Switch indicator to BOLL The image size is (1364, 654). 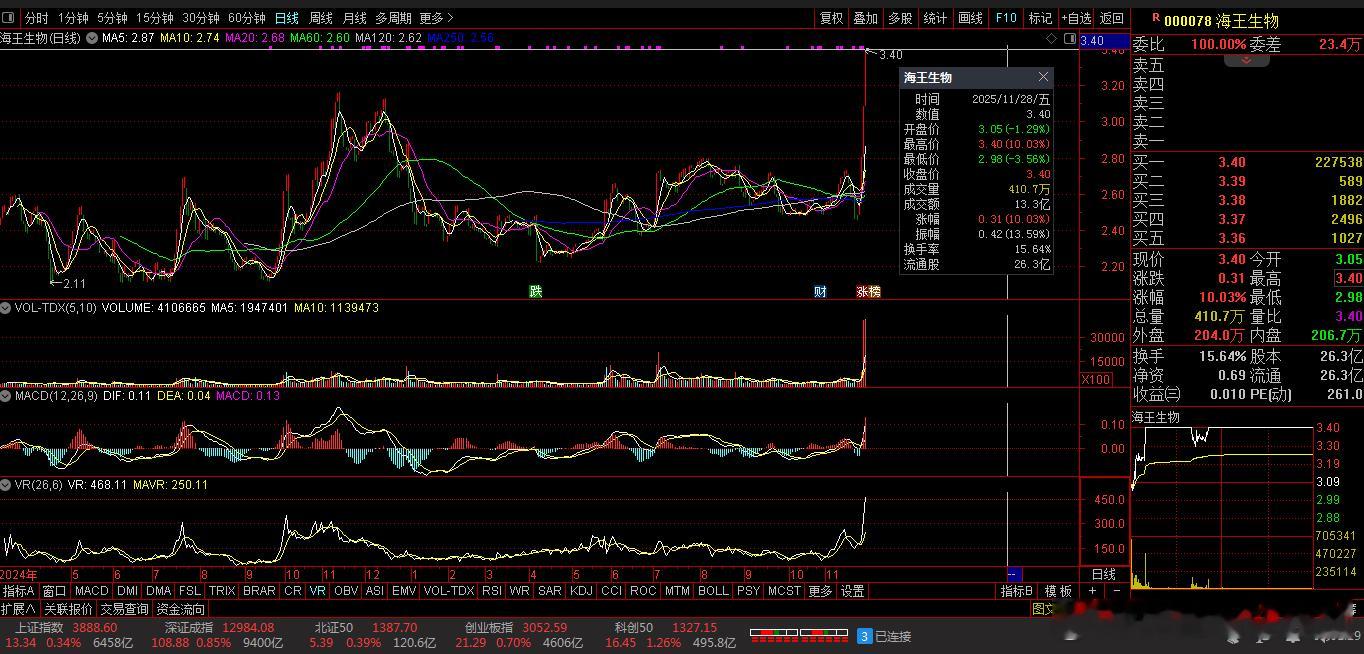point(713,591)
